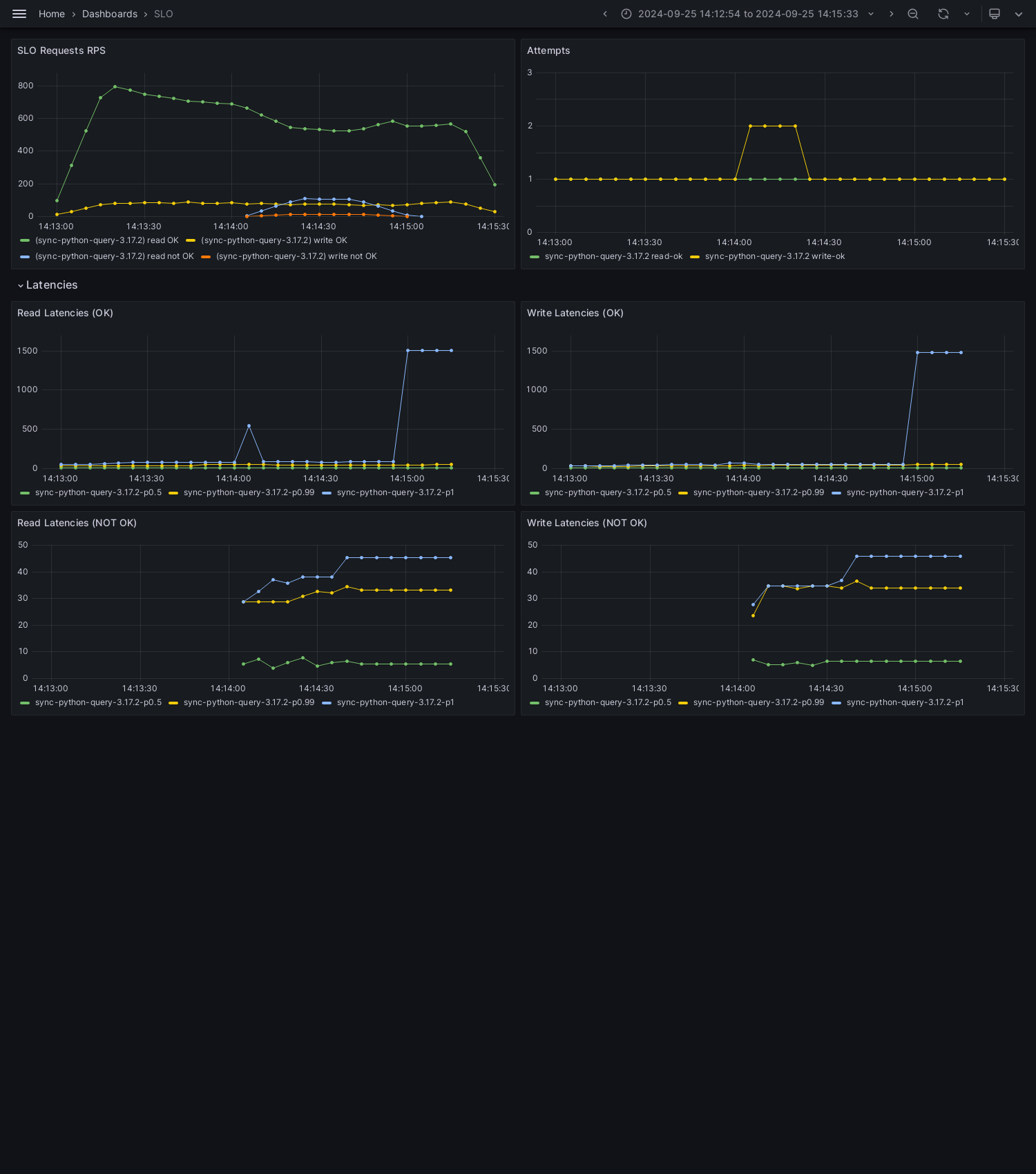Screen dimensions: 1036x1174
Task: Open the hamburger navigation menu
Action: [x=19, y=14]
